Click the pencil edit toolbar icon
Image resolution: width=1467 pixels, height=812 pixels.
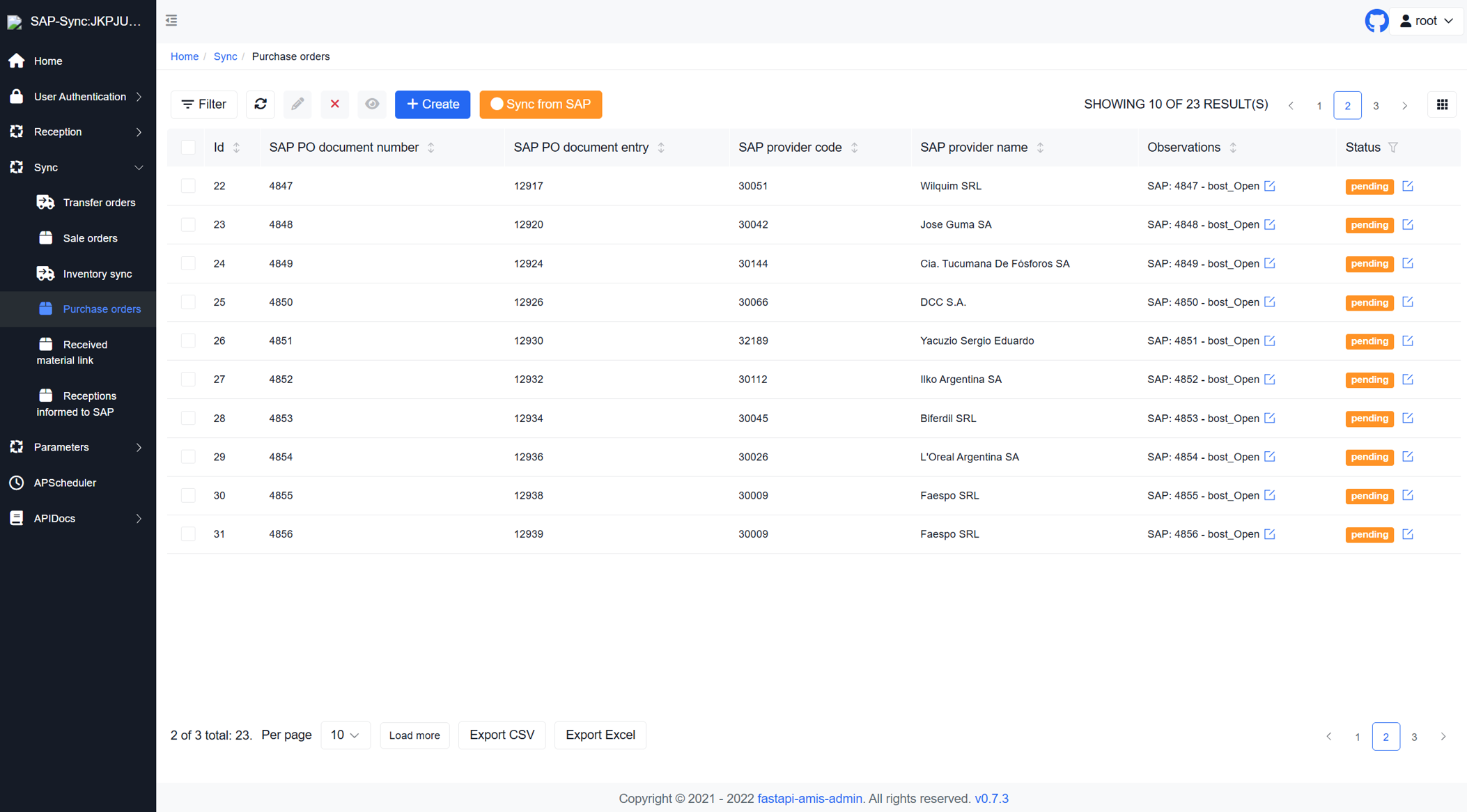(297, 104)
